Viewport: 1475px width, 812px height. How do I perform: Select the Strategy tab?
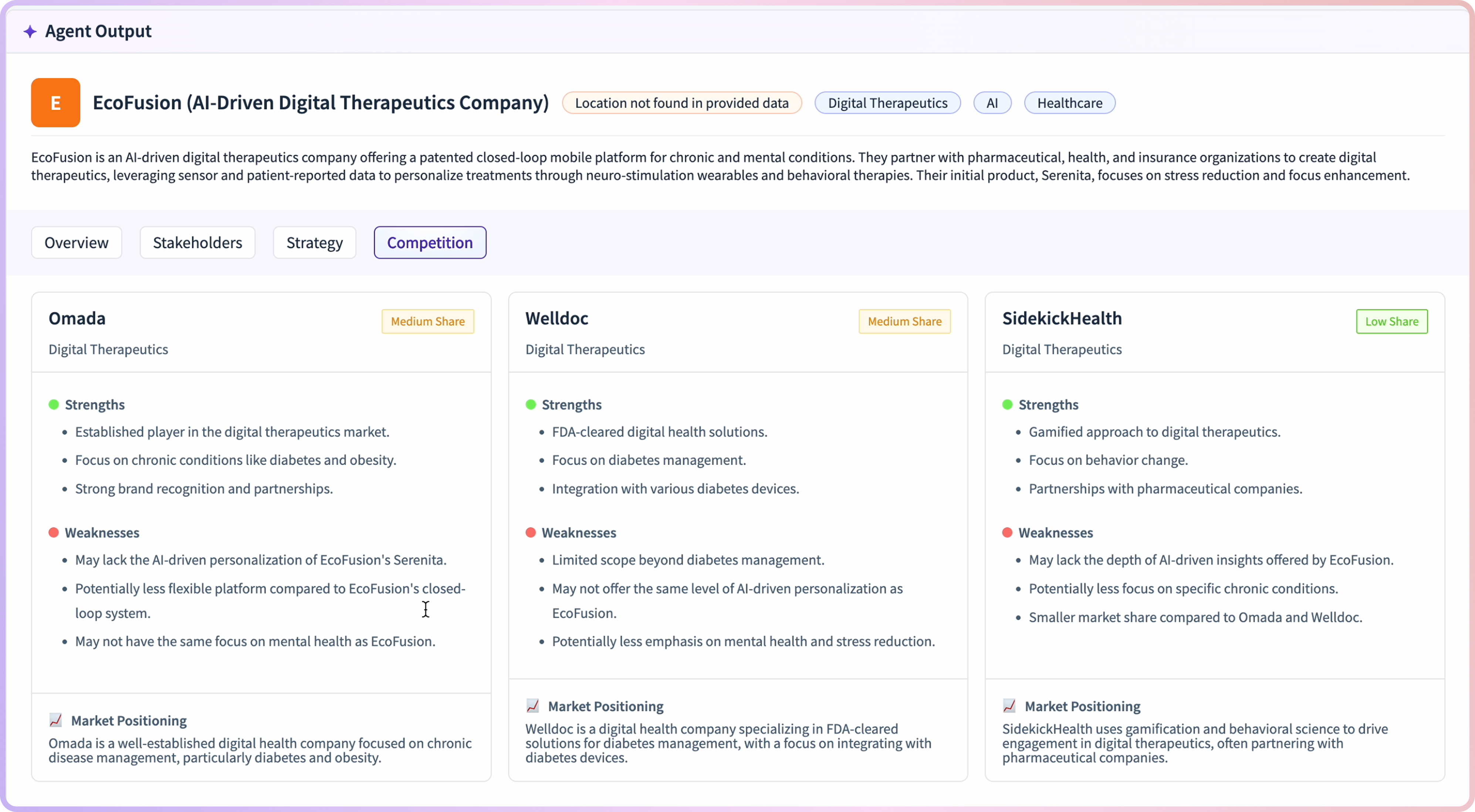click(314, 242)
